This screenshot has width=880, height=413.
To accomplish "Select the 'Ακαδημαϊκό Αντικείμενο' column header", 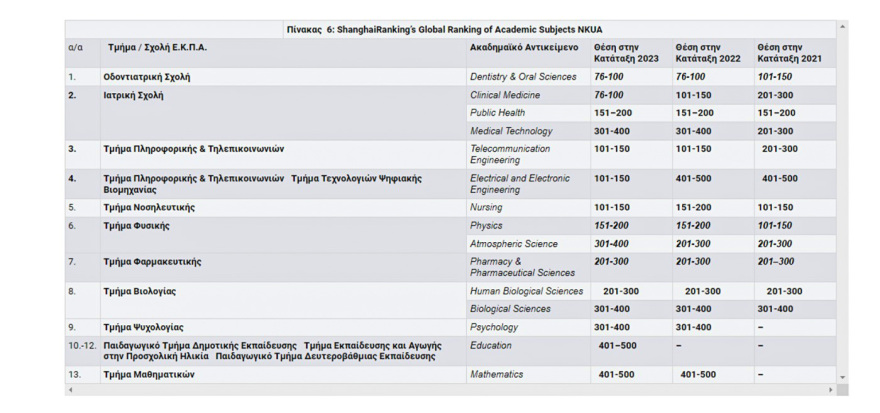I will click(x=524, y=47).
